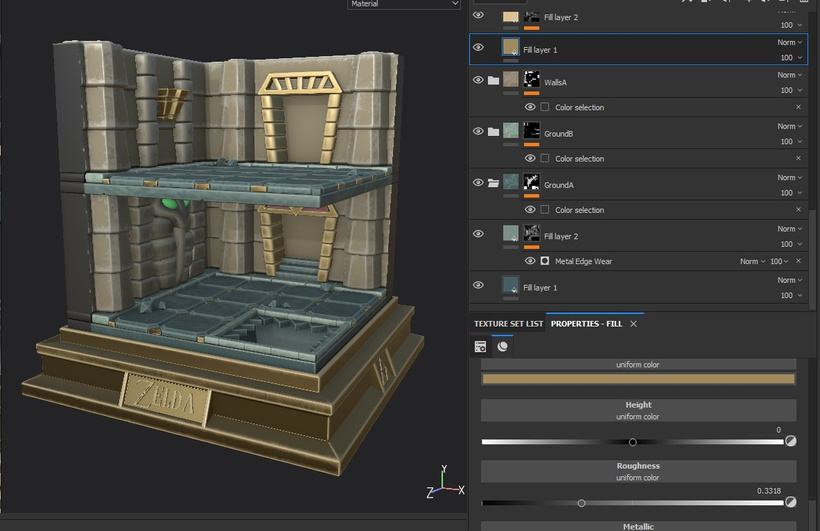Open the WallsA folder icon
Image resolution: width=820 pixels, height=531 pixels.
[493, 80]
